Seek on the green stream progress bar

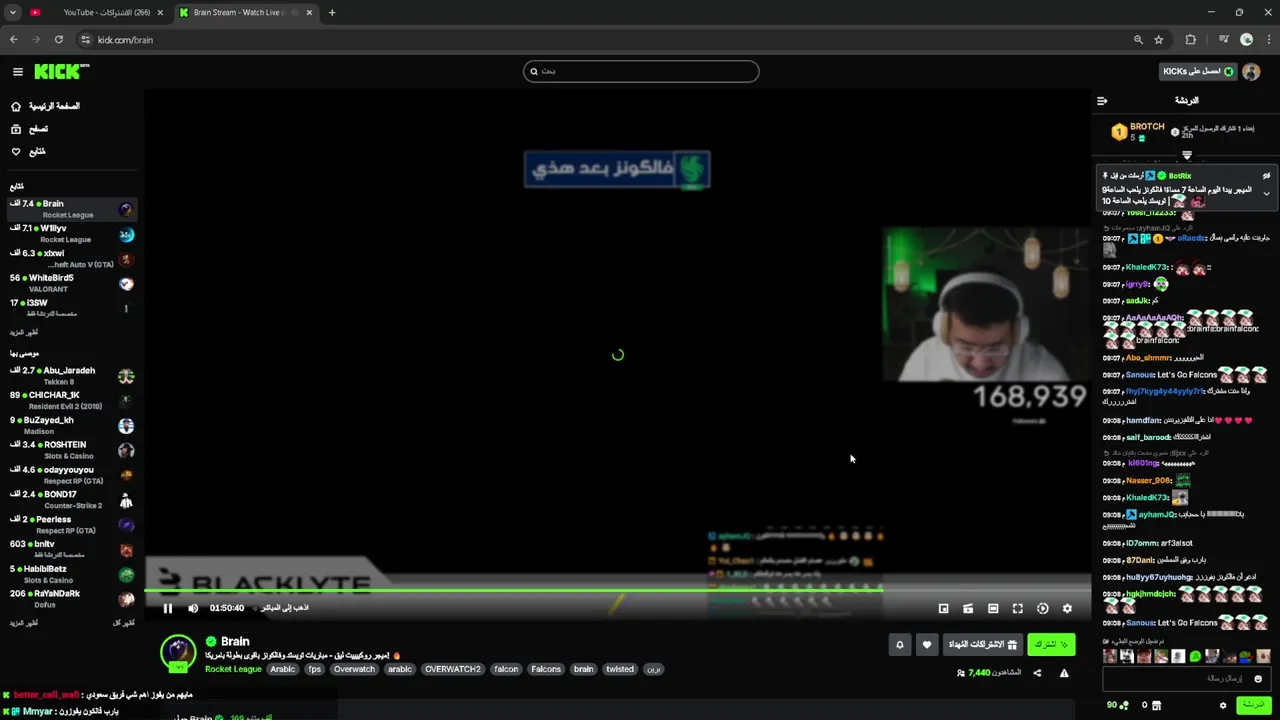pos(617,590)
